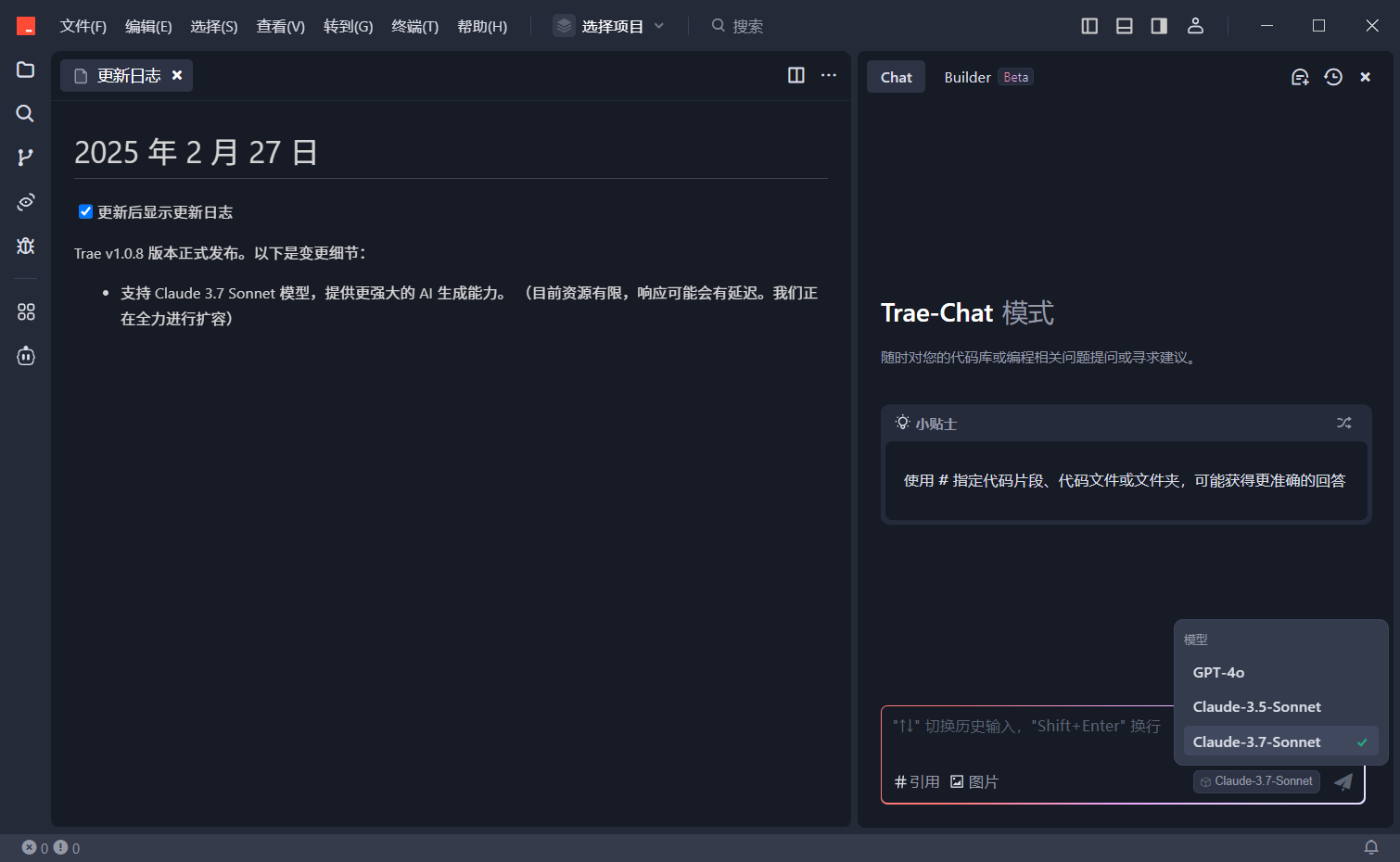Image resolution: width=1400 pixels, height=862 pixels.
Task: Open the user account icon
Action: pyautogui.click(x=1195, y=26)
